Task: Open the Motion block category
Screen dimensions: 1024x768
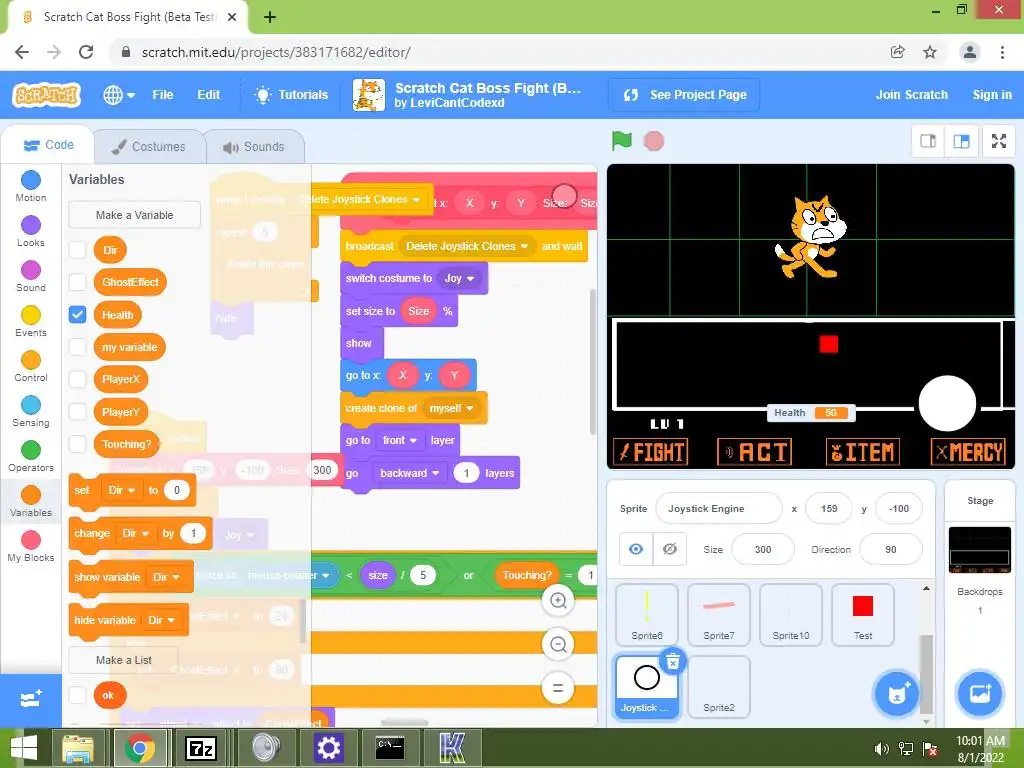Action: (31, 187)
